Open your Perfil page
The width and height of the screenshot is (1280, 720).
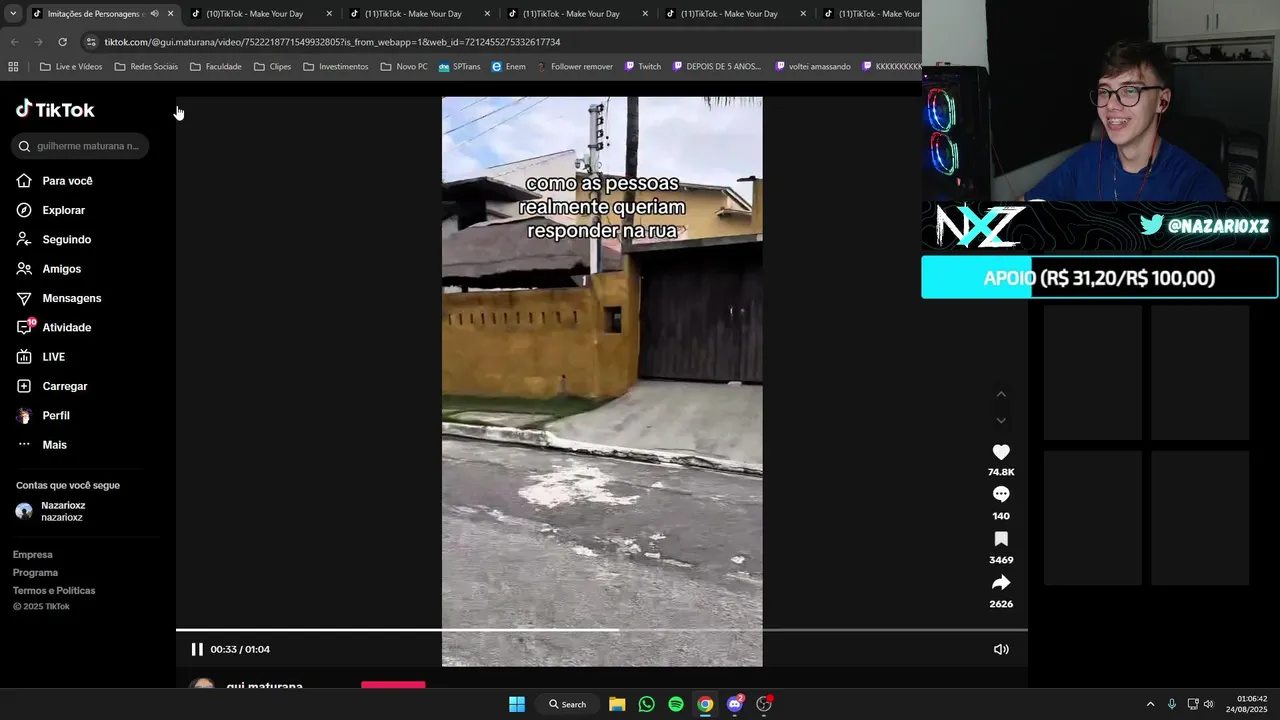[43, 415]
